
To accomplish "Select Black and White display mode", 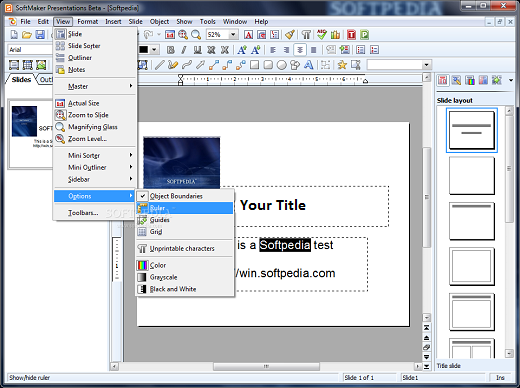I will click(185, 289).
